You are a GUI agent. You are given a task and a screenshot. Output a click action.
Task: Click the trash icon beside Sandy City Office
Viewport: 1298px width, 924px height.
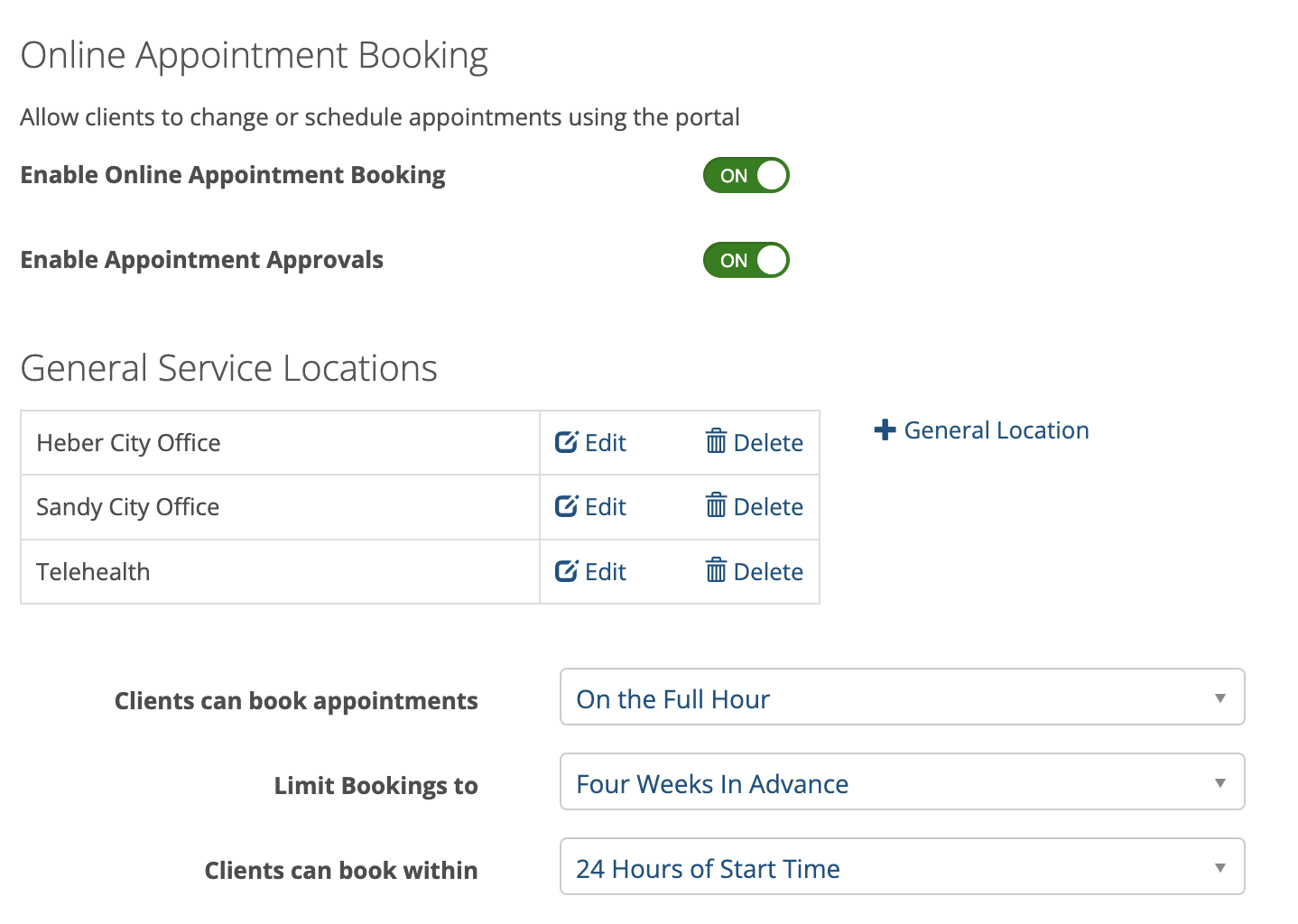(716, 507)
